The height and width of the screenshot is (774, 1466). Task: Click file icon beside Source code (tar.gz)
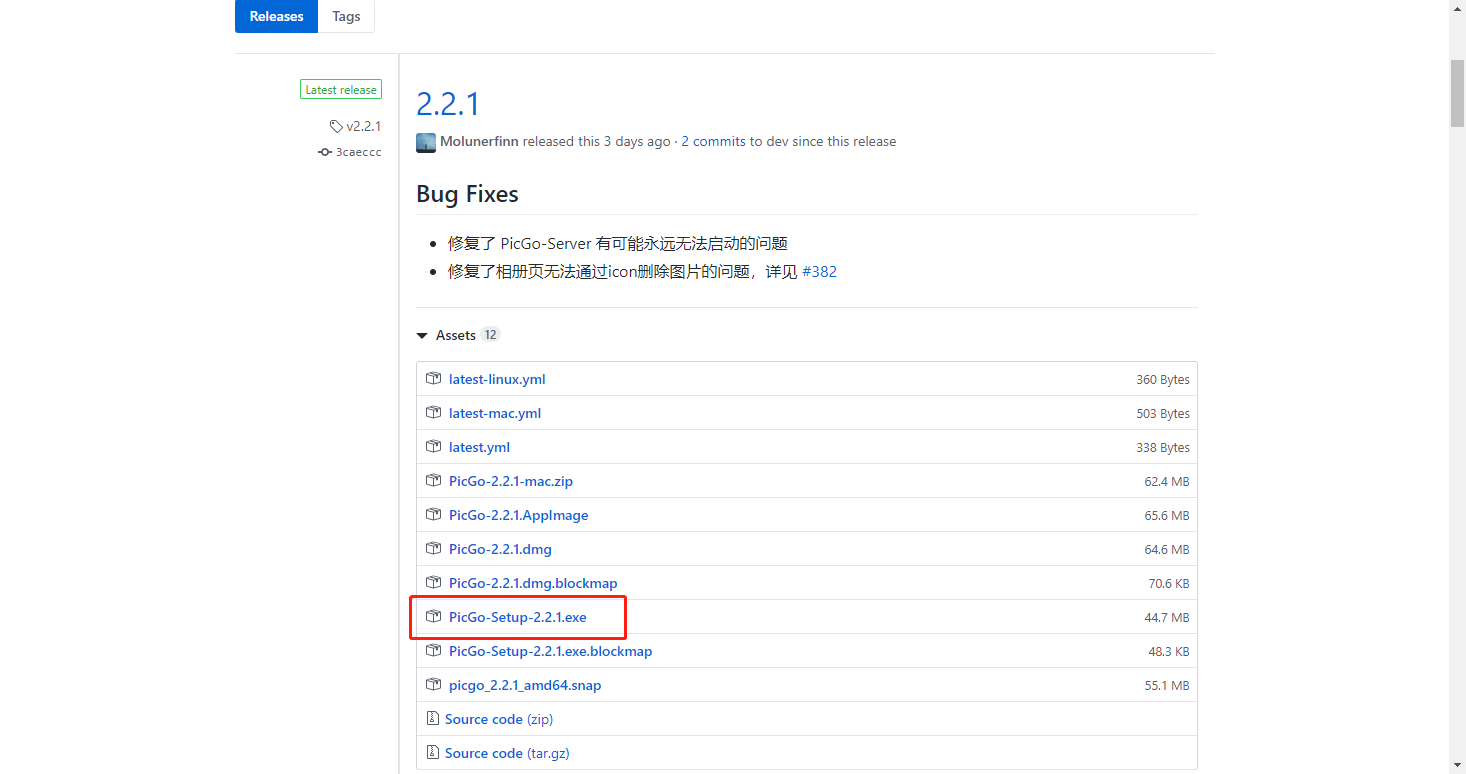tap(433, 753)
